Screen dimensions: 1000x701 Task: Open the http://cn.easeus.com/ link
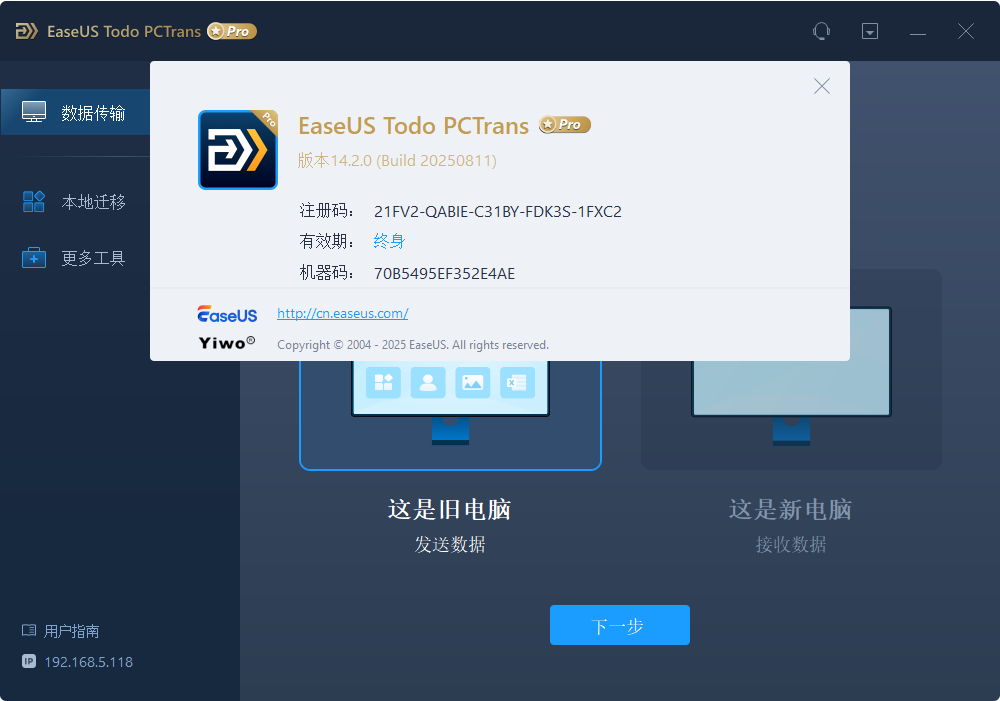click(x=342, y=313)
